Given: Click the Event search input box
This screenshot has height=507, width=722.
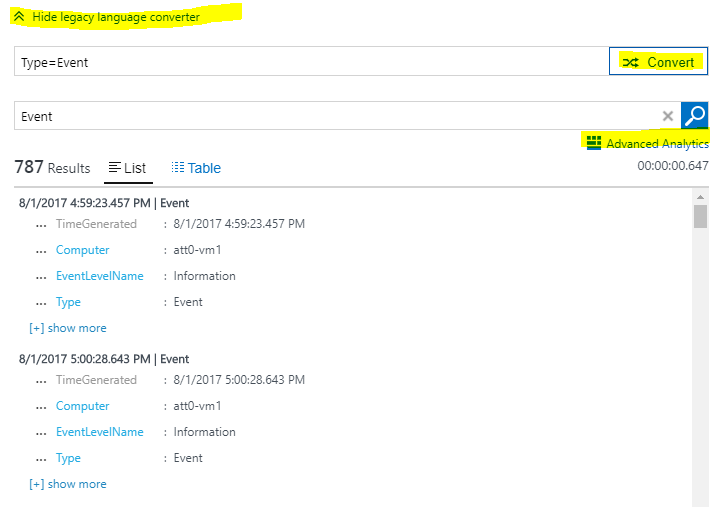Looking at the screenshot, I should point(335,116).
